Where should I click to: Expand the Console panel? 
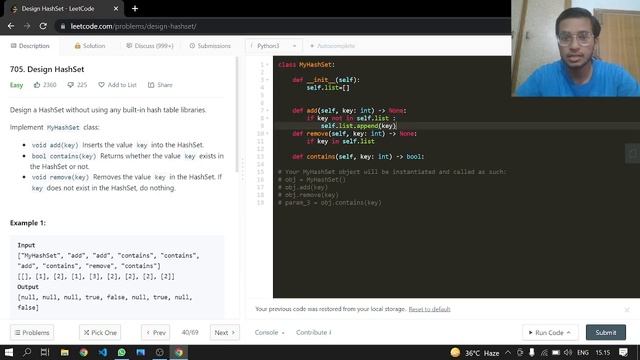coord(269,333)
